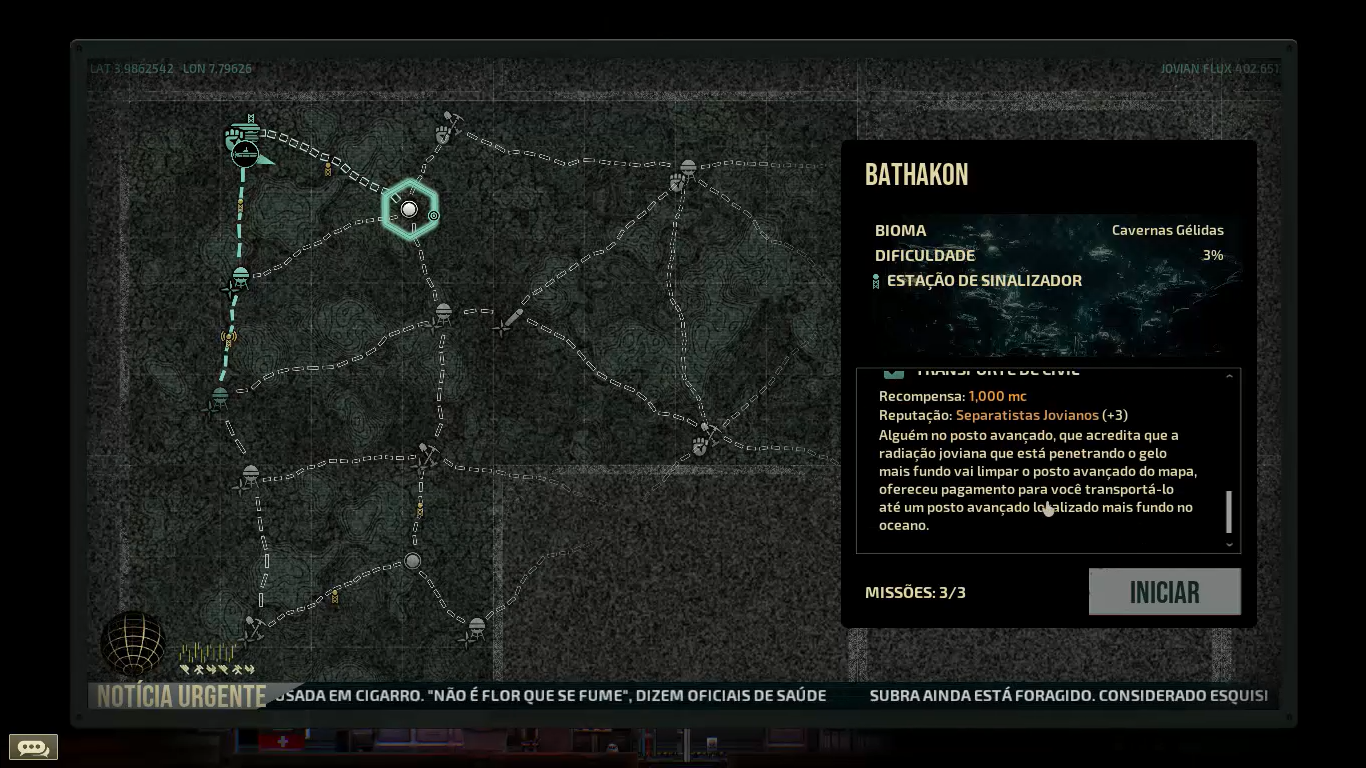Click the radio antenna marker on the teal route
Image resolution: width=1366 pixels, height=768 pixels.
coord(229,338)
